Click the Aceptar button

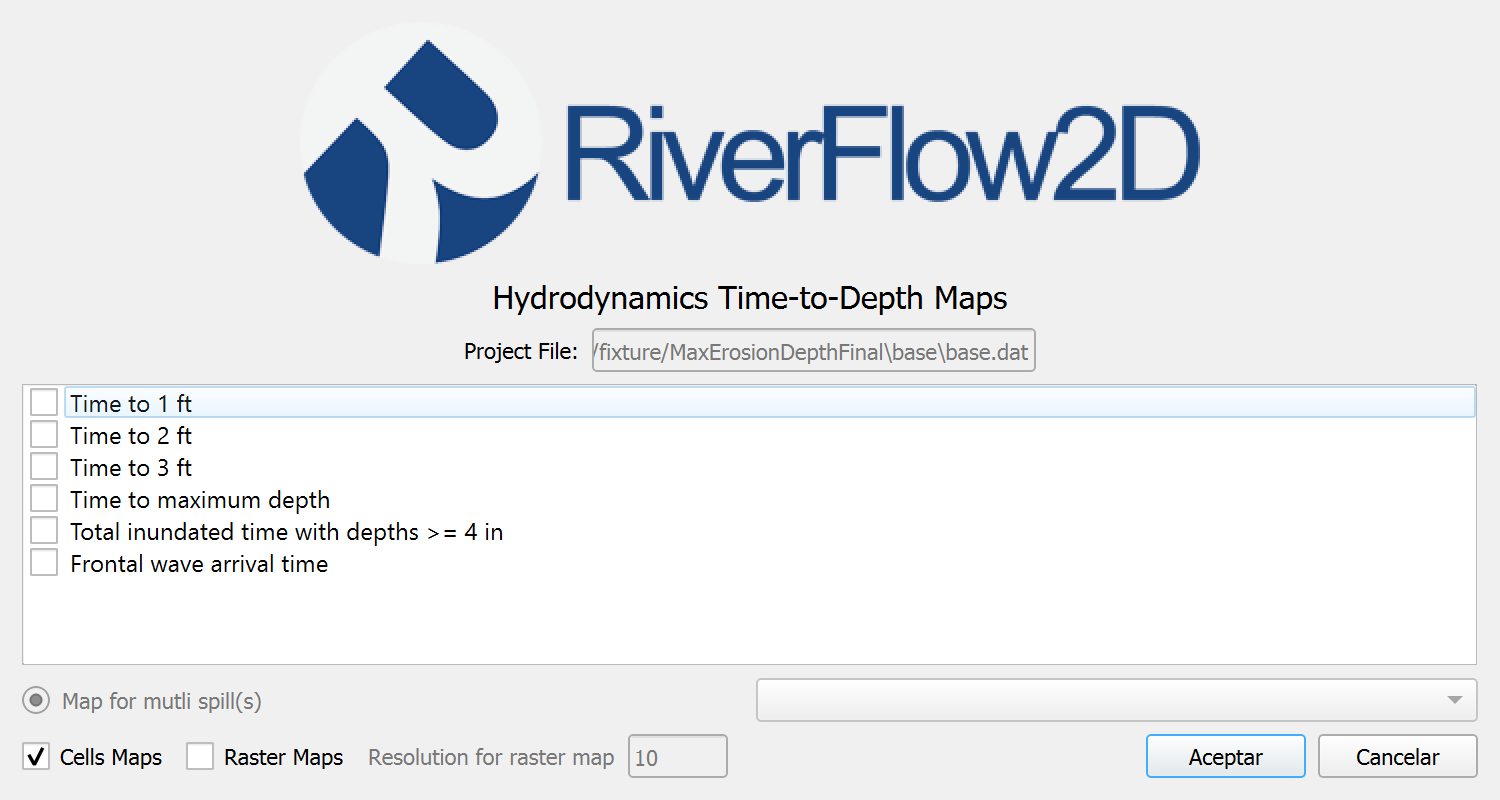[x=1226, y=757]
